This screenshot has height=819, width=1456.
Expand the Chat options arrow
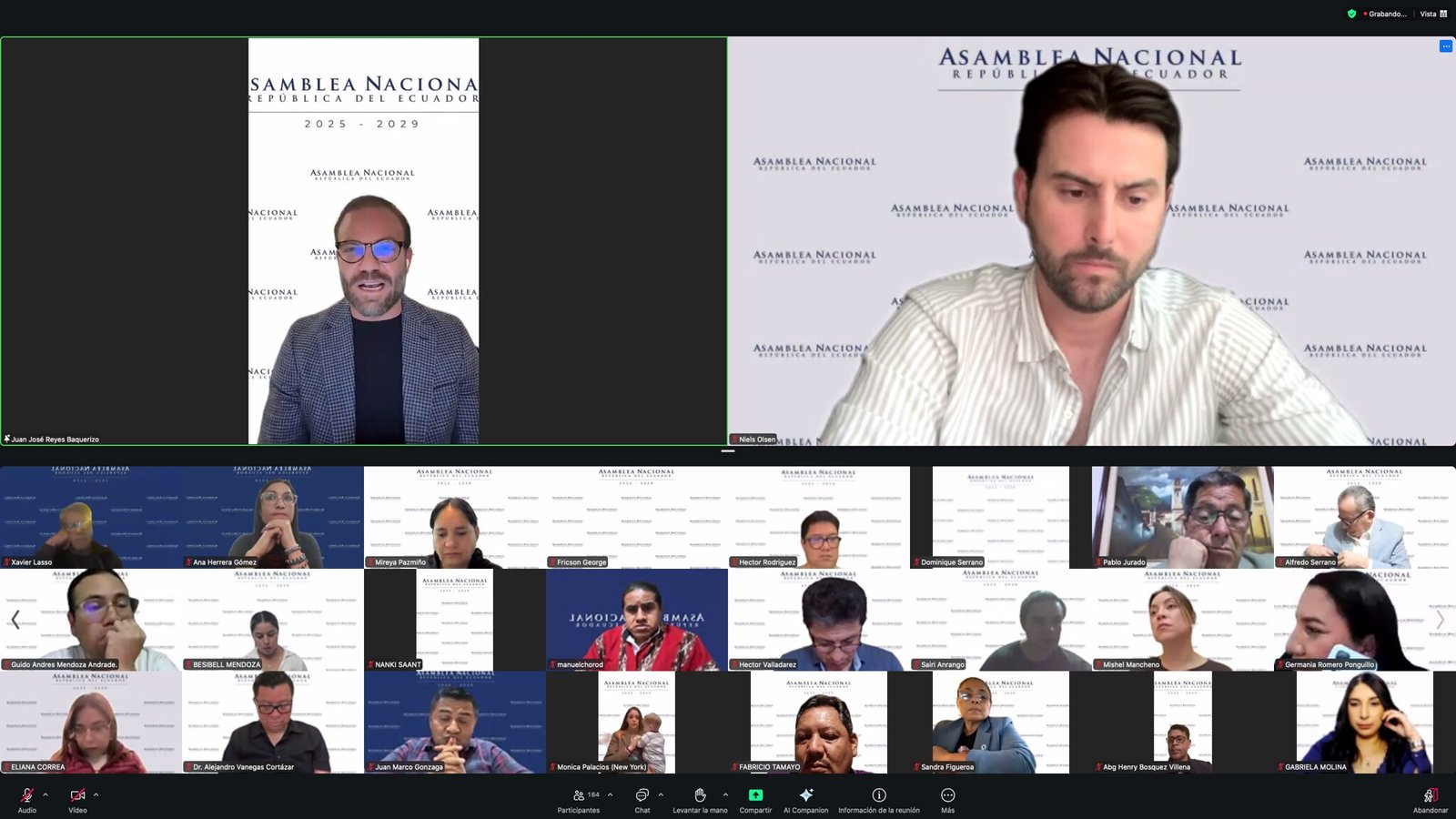661,794
